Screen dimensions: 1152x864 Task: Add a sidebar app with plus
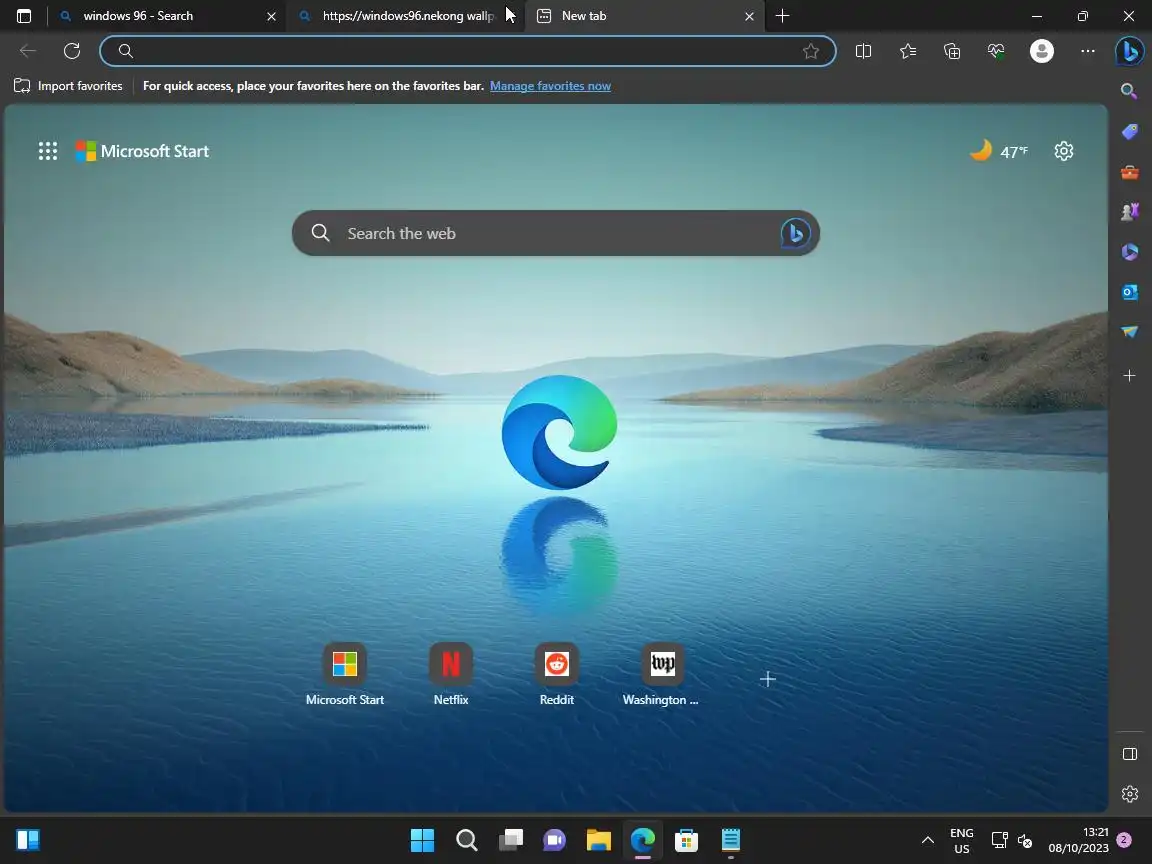coord(1129,375)
